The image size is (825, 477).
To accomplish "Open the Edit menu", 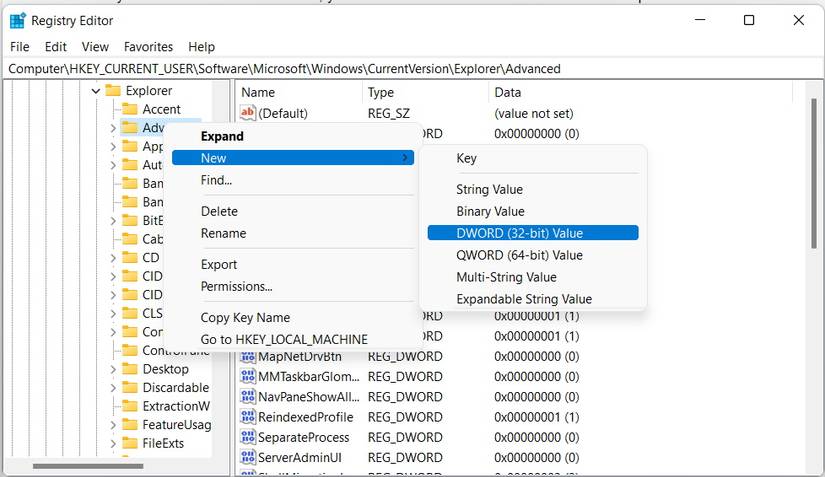I will pyautogui.click(x=55, y=47).
